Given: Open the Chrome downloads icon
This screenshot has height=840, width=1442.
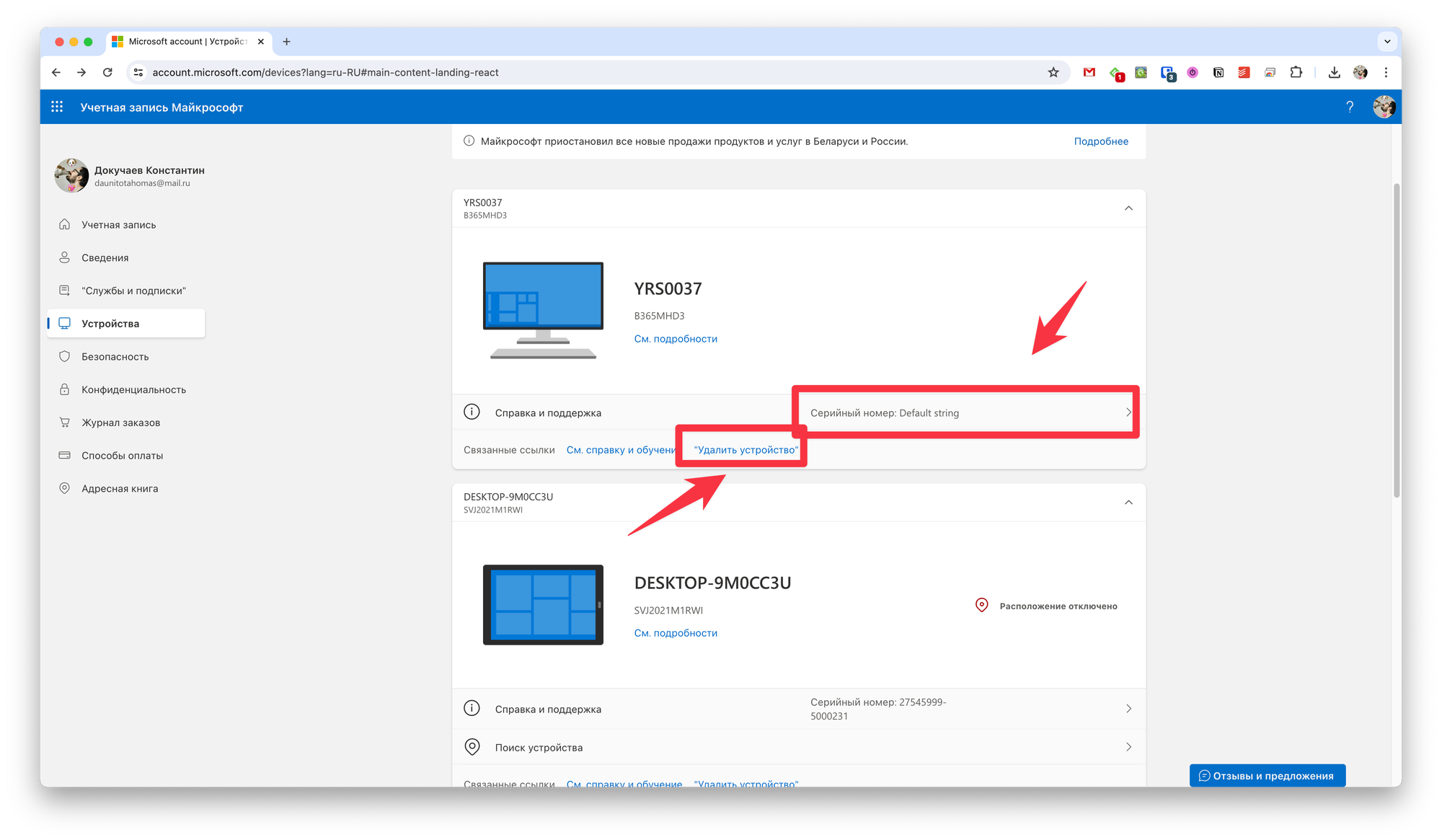Looking at the screenshot, I should coord(1334,72).
